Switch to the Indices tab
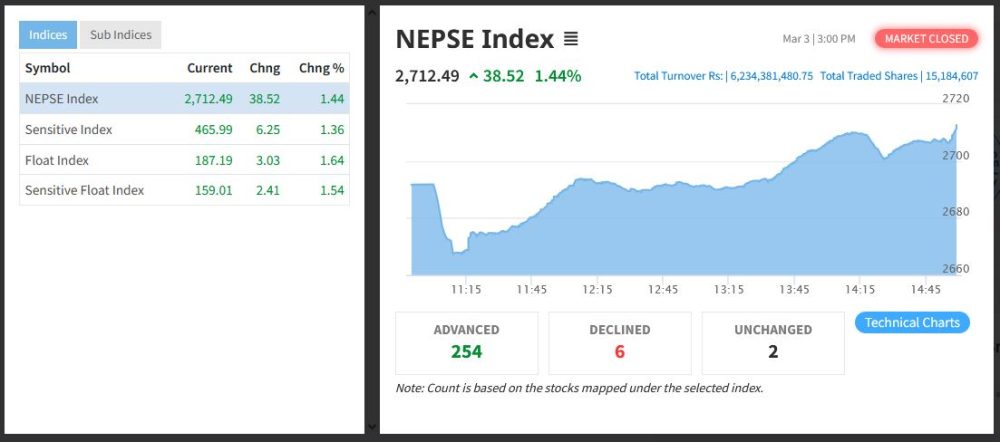 [48, 35]
